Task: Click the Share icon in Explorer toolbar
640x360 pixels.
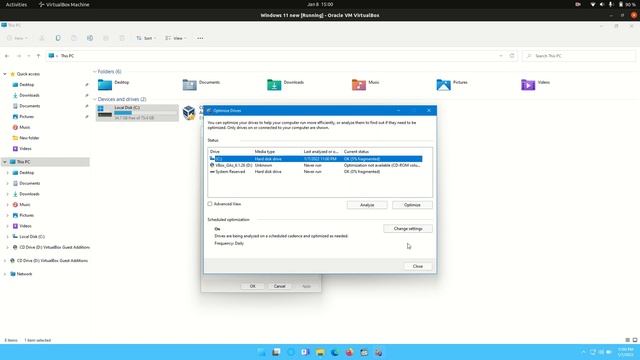Action: click(x=106, y=38)
